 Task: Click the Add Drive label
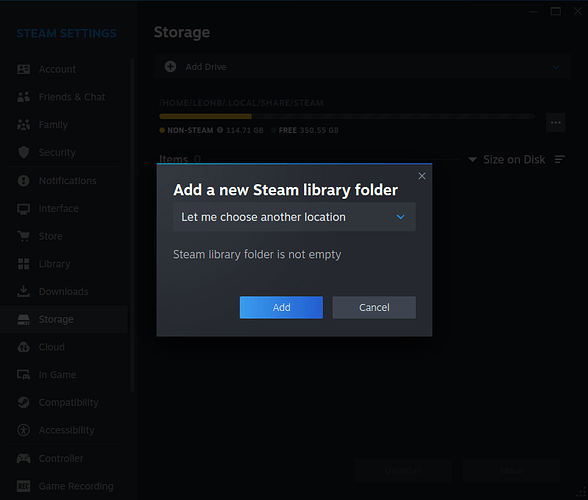206,67
